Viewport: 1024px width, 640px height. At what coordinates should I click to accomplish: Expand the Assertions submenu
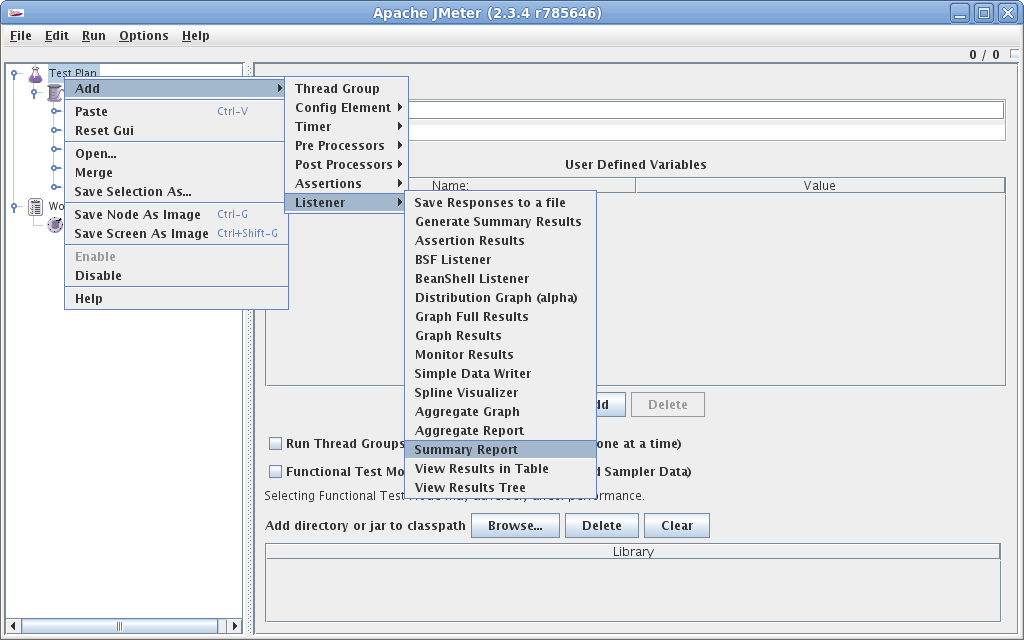point(347,184)
